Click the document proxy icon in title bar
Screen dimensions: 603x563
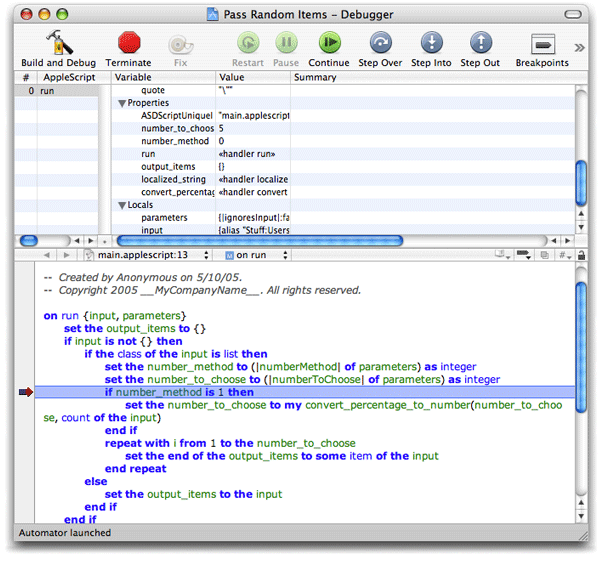[213, 14]
